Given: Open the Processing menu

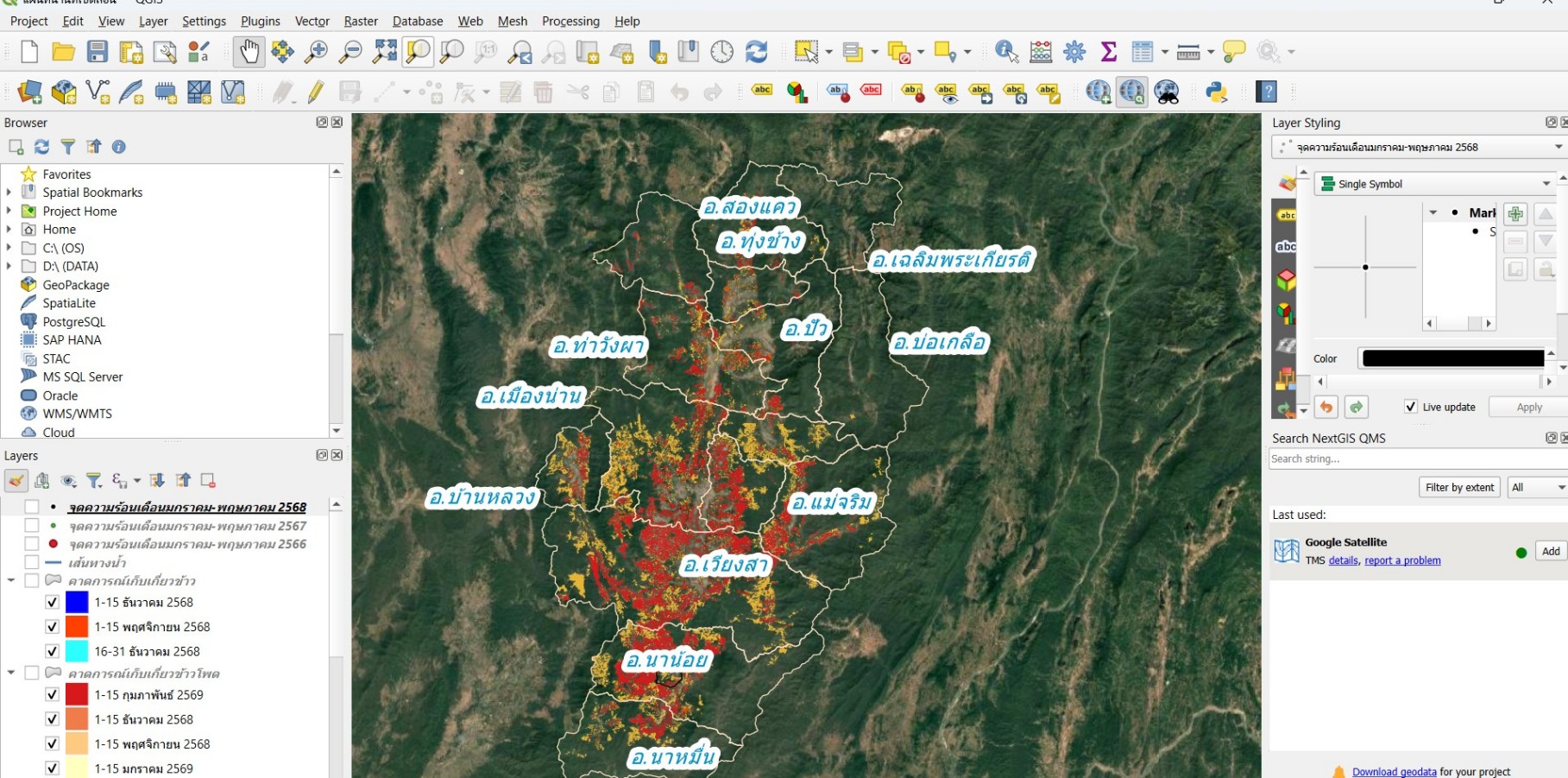Looking at the screenshot, I should 570,21.
